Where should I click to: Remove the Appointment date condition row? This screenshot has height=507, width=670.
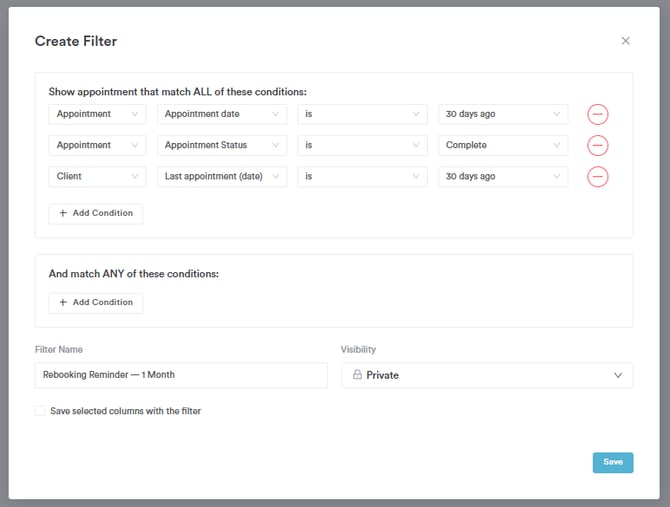(597, 114)
